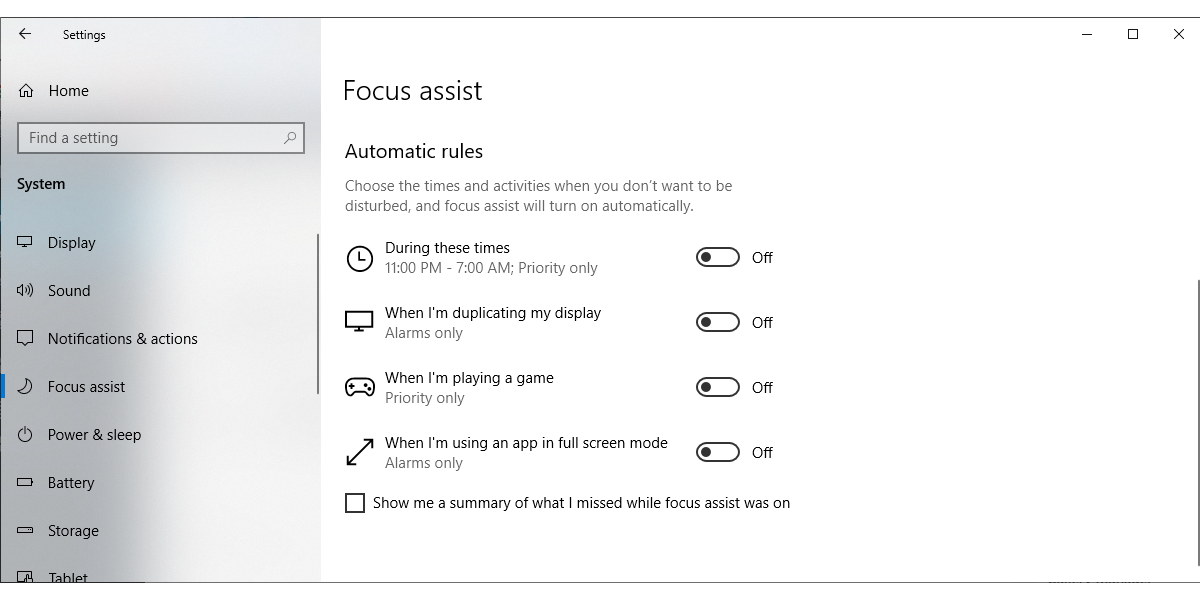Click the search magnifier icon
The height and width of the screenshot is (600, 1200).
tap(290, 138)
